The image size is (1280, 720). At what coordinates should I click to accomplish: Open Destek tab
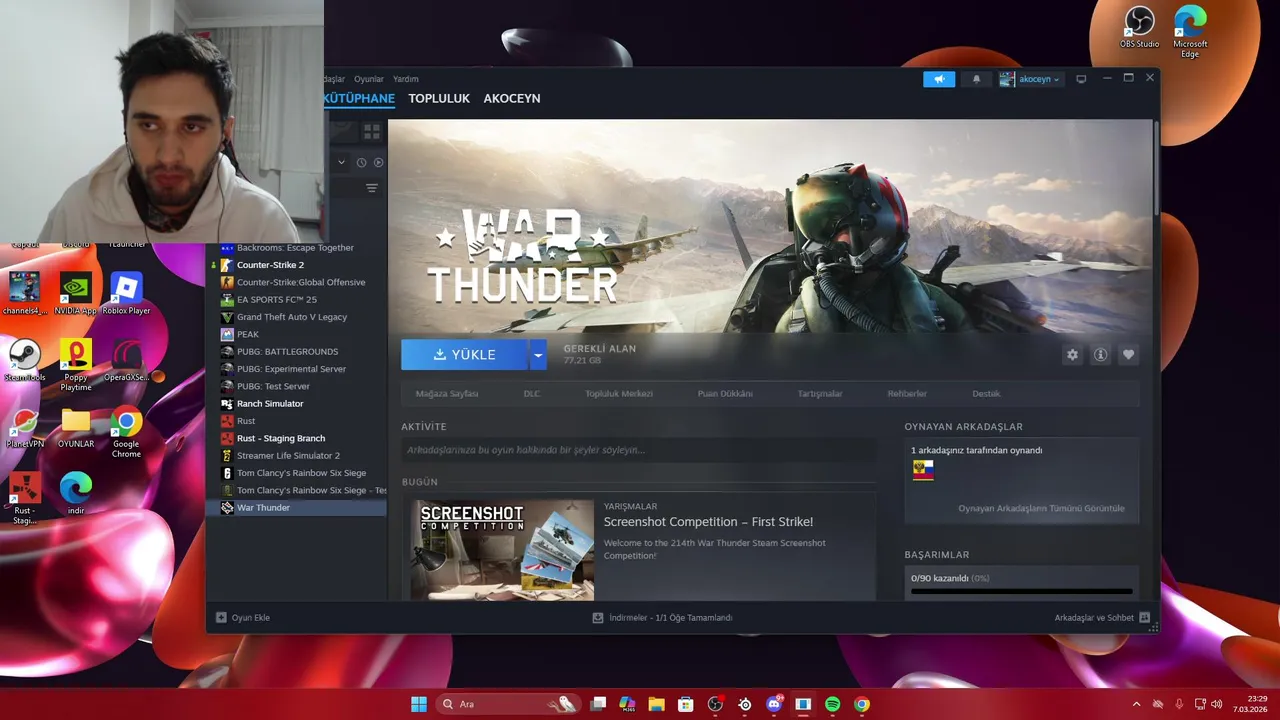tap(986, 394)
